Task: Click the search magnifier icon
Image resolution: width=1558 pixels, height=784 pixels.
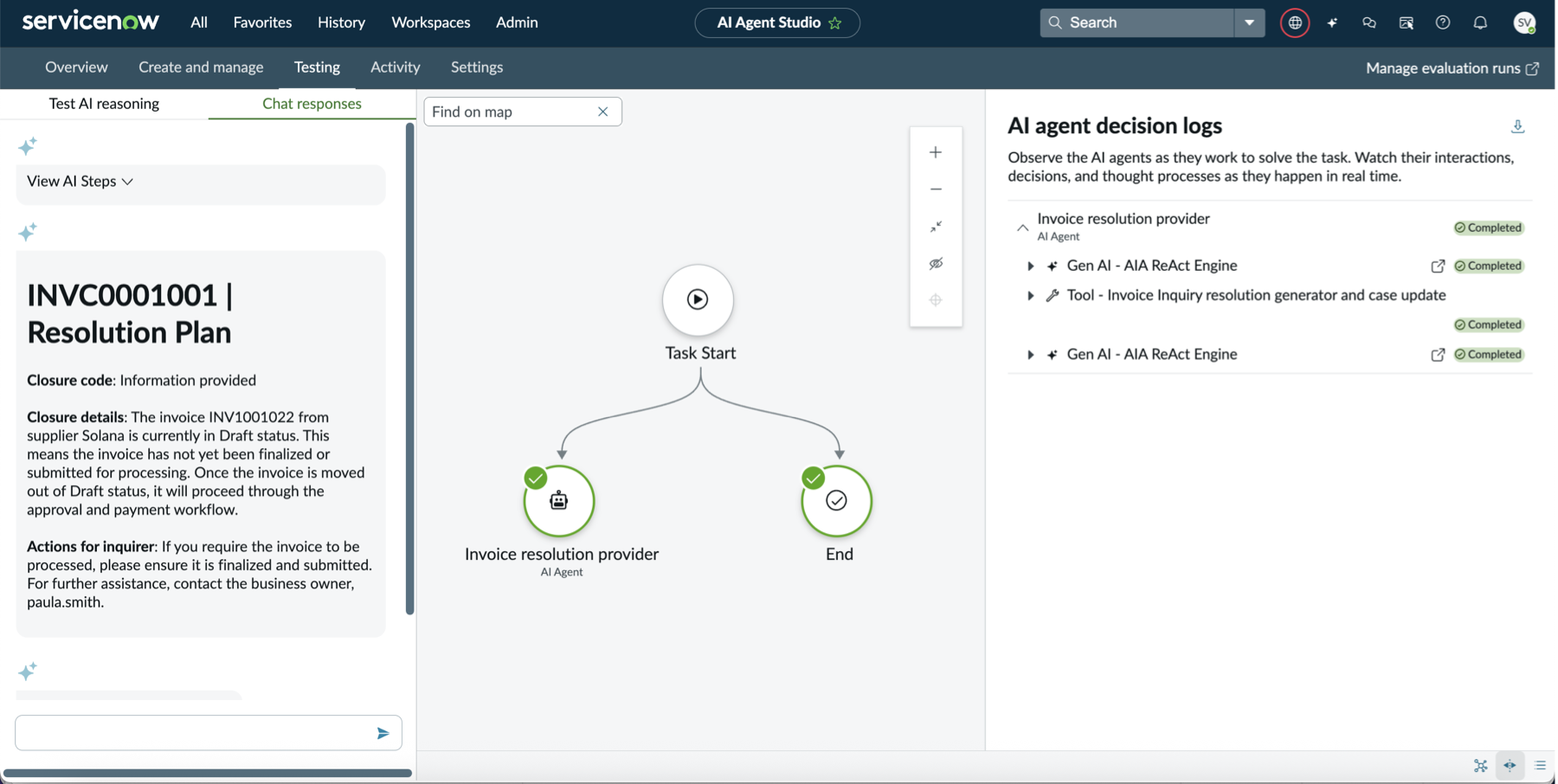Action: [1055, 22]
